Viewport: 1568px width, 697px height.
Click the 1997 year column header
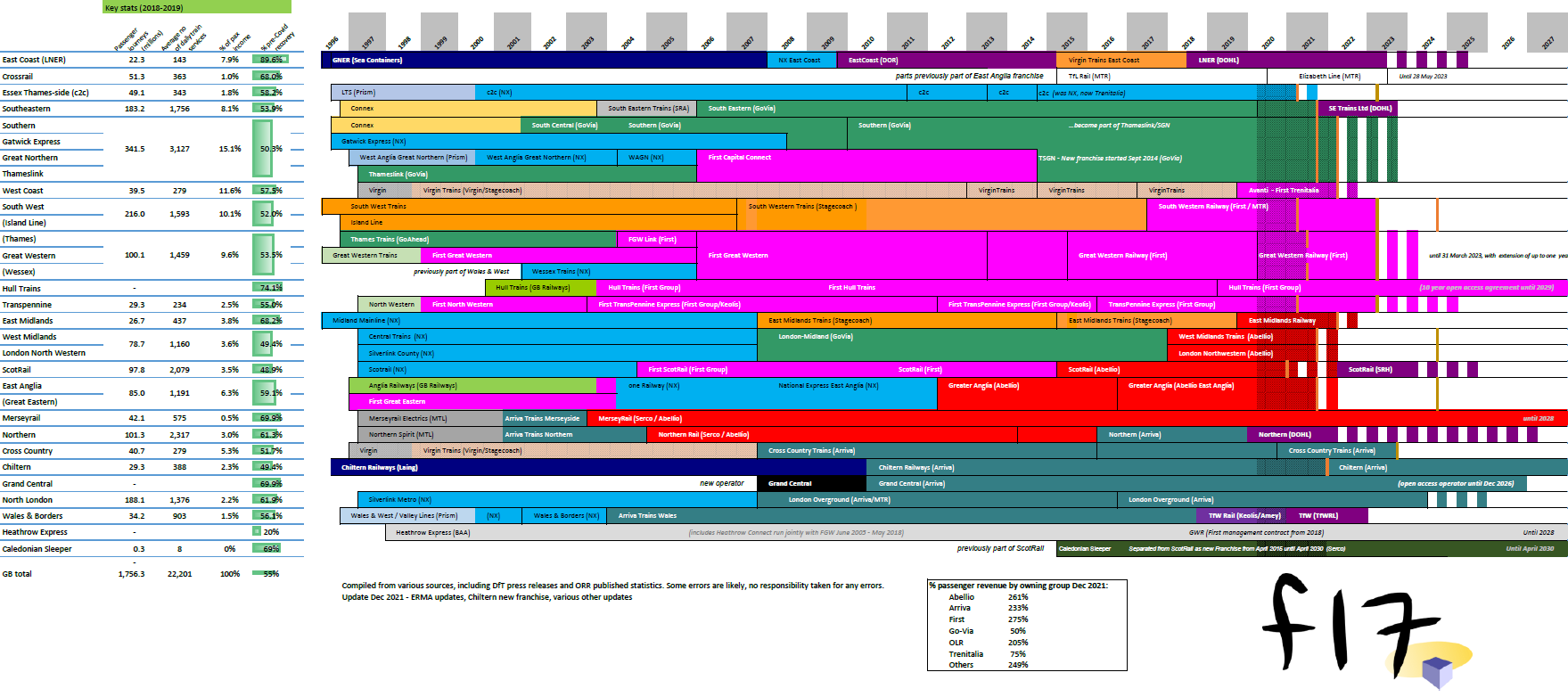click(367, 32)
